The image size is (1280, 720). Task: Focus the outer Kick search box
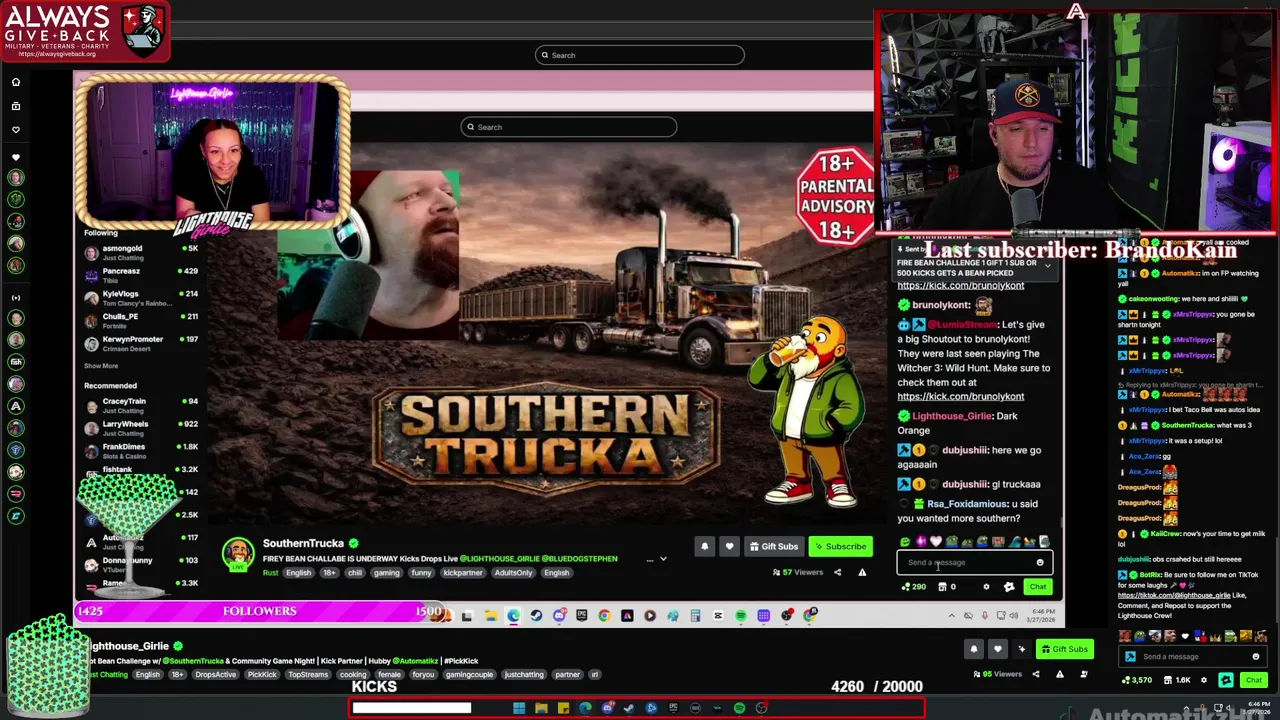(x=640, y=55)
